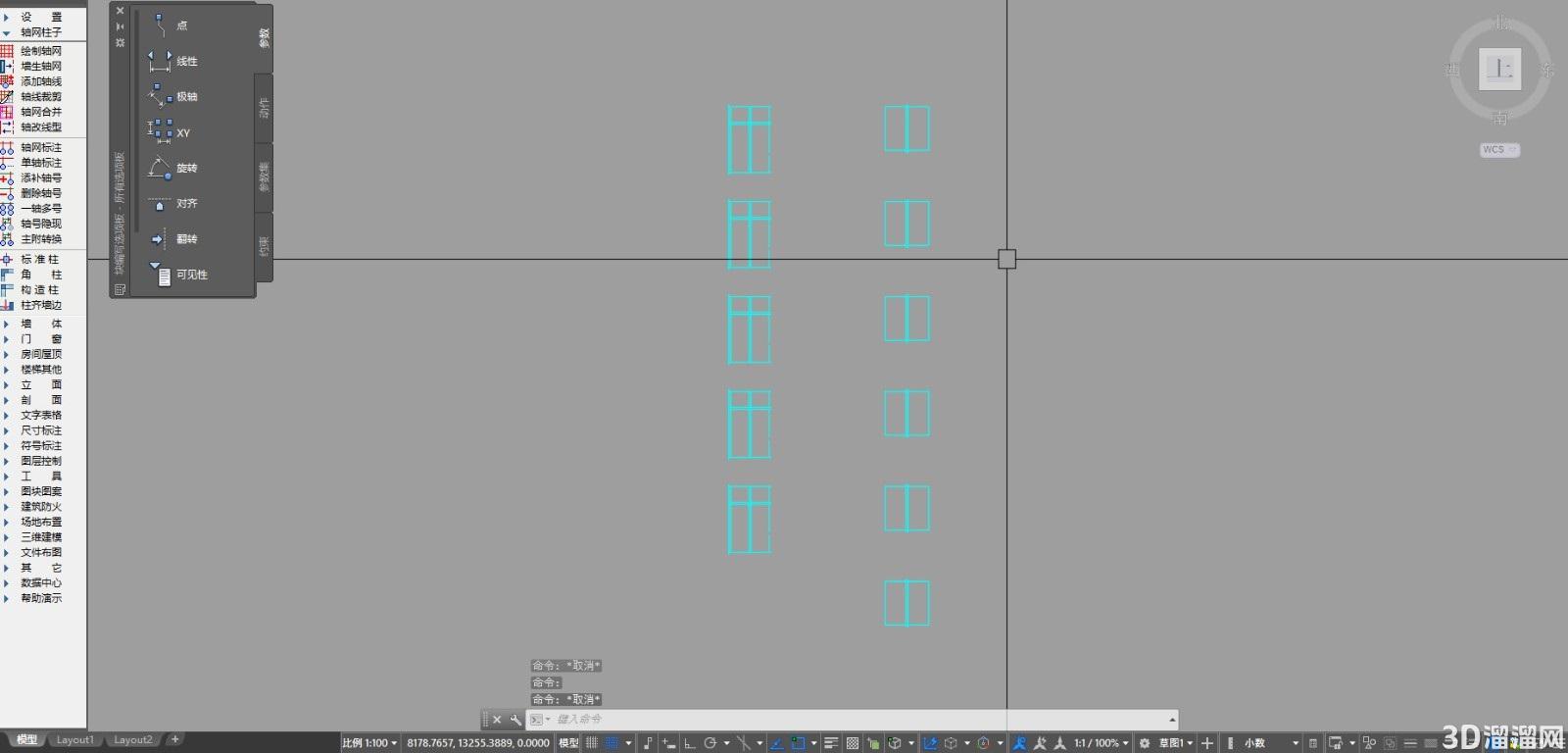Close the command line with X

tap(497, 720)
